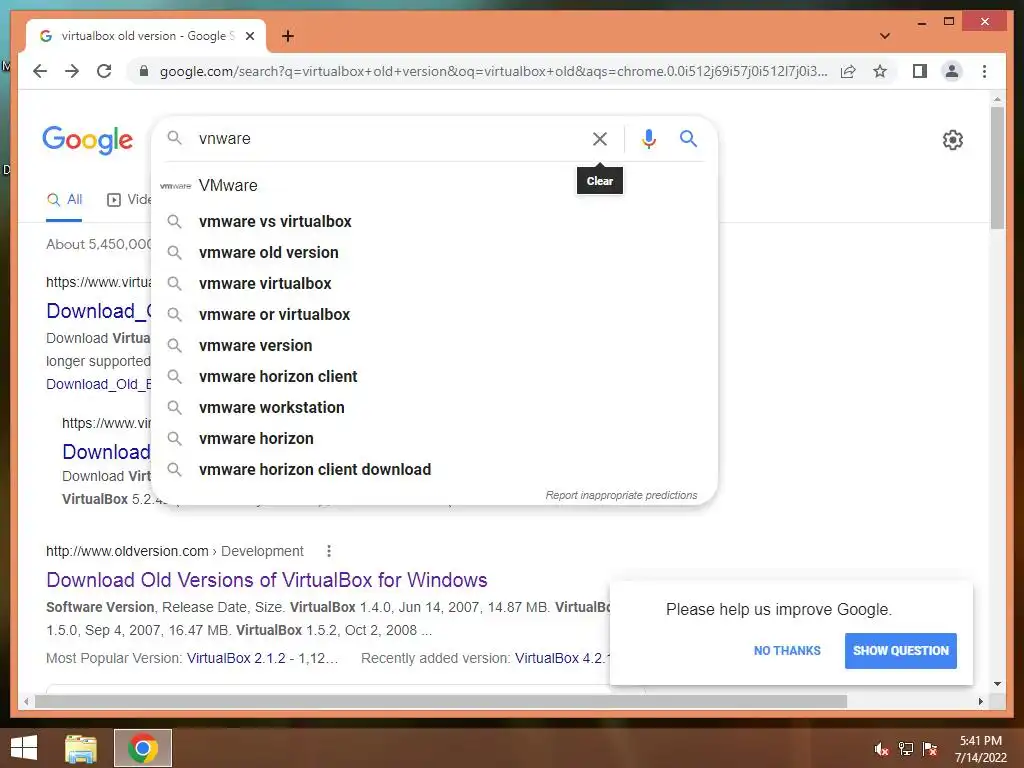This screenshot has width=1024, height=768.
Task: Reload the current page
Action: (104, 71)
